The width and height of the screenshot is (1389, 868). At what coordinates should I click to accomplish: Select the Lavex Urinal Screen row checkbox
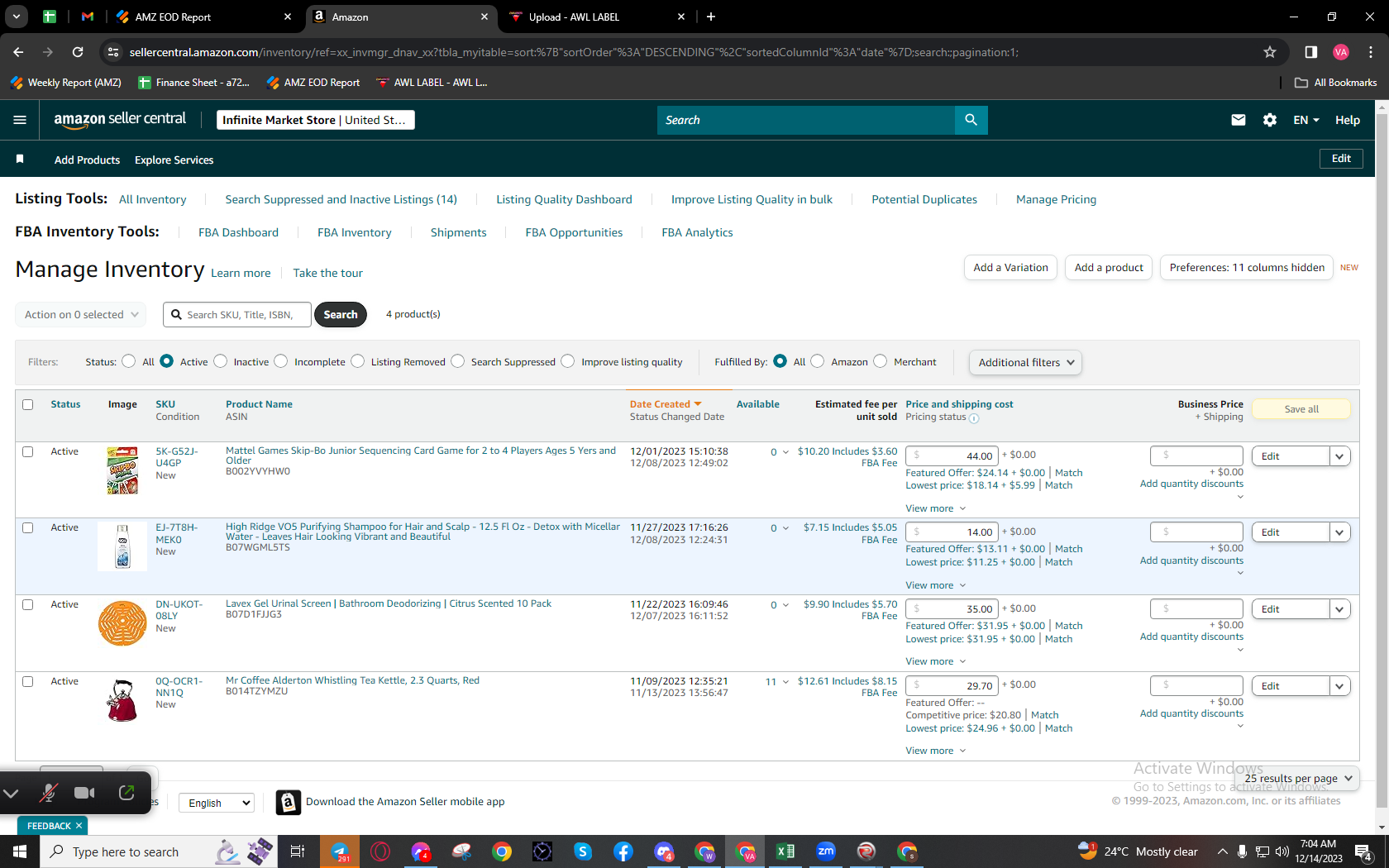coord(28,604)
